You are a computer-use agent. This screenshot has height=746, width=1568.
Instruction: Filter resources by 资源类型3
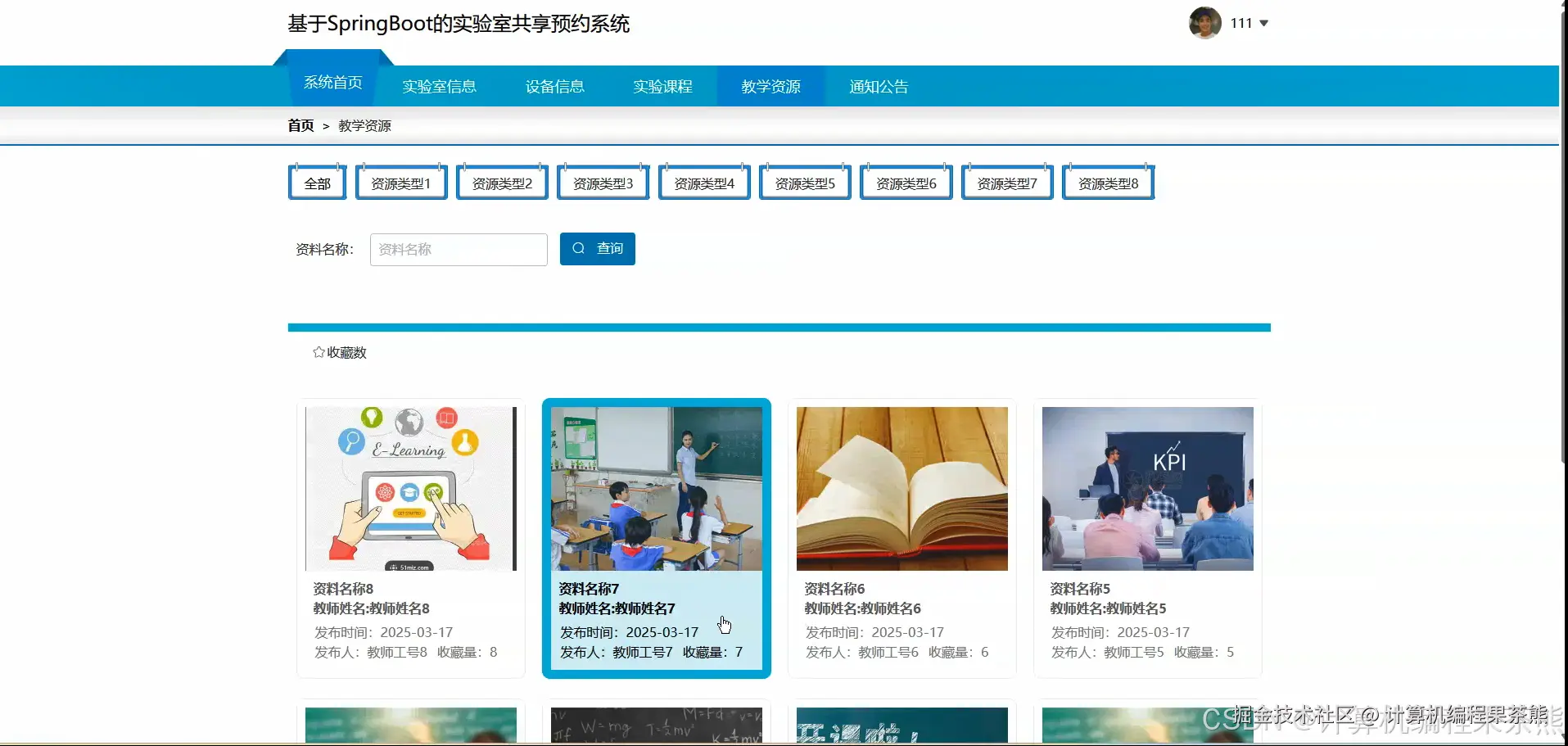(602, 182)
